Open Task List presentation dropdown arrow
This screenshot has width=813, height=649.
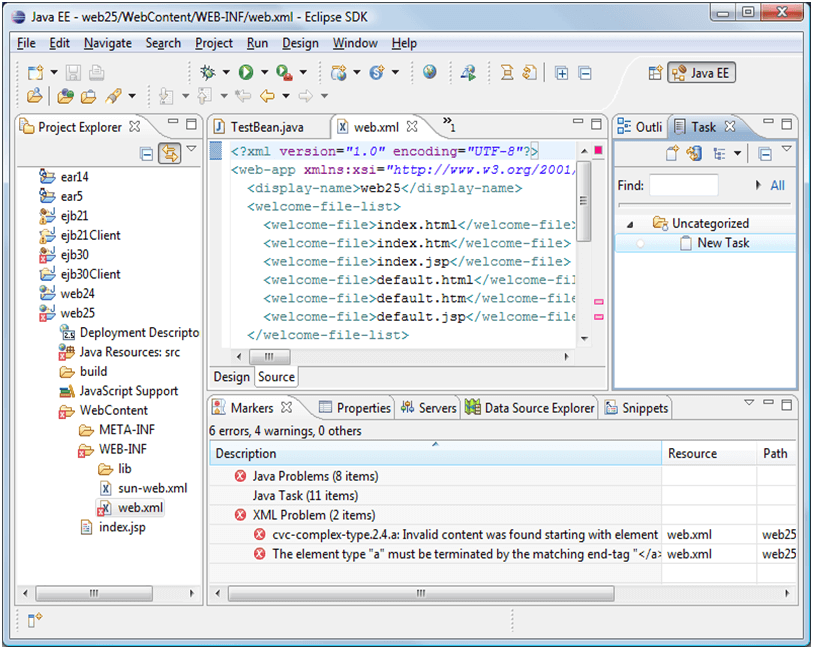pyautogui.click(x=737, y=153)
